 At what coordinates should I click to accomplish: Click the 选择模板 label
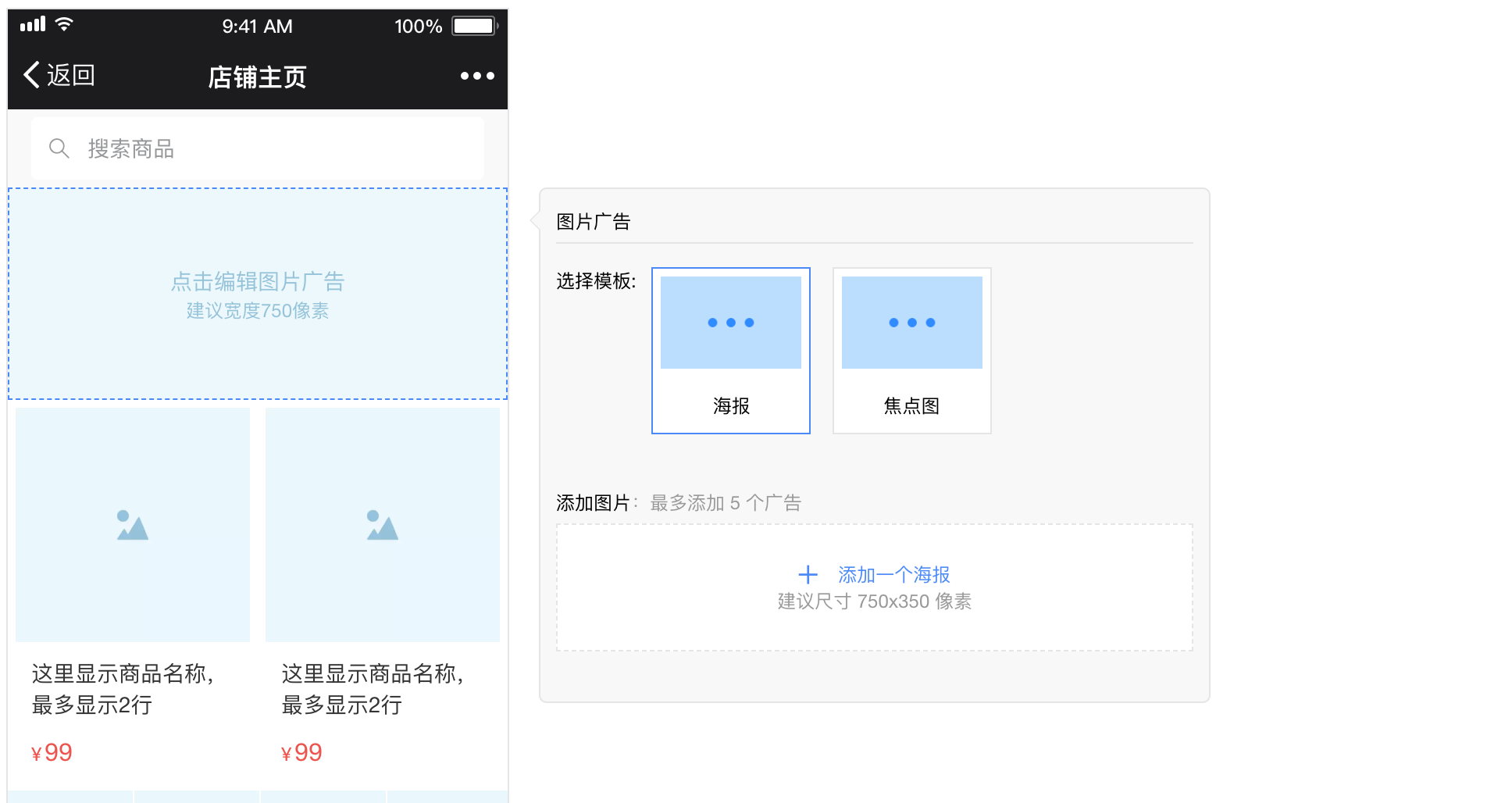point(596,281)
